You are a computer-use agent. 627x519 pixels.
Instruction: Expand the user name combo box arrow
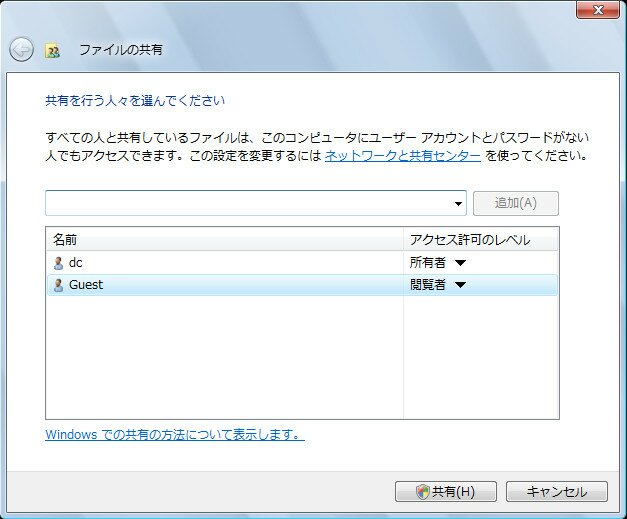(459, 203)
